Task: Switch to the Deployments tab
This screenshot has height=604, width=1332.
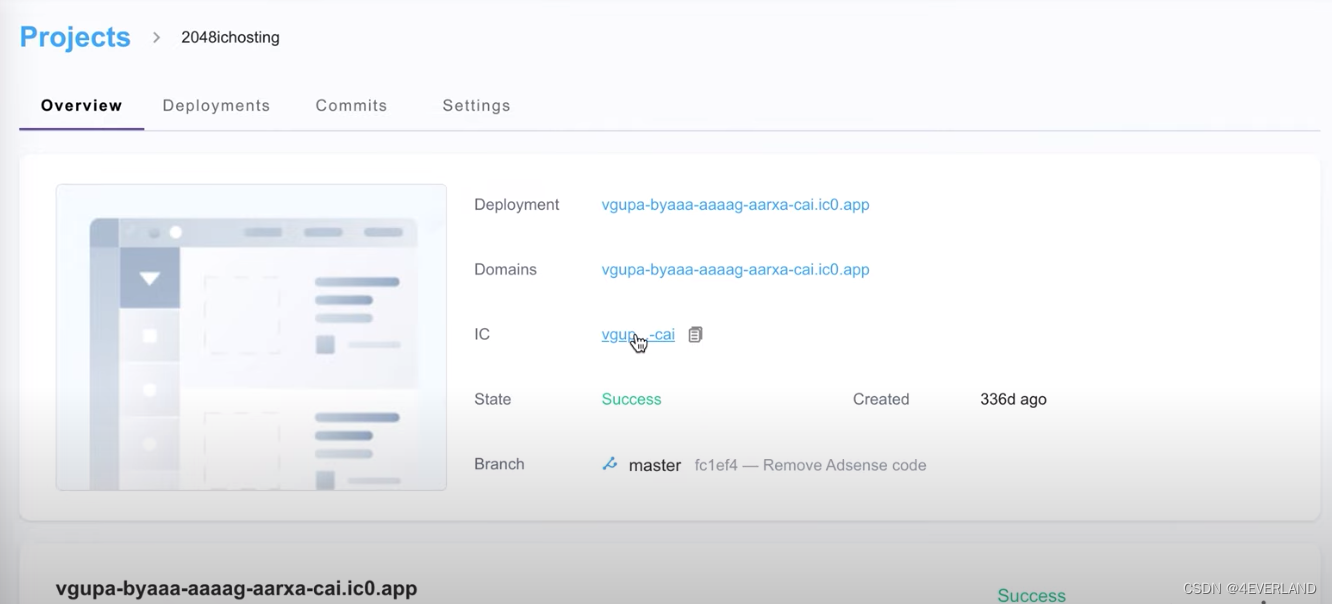Action: [216, 105]
